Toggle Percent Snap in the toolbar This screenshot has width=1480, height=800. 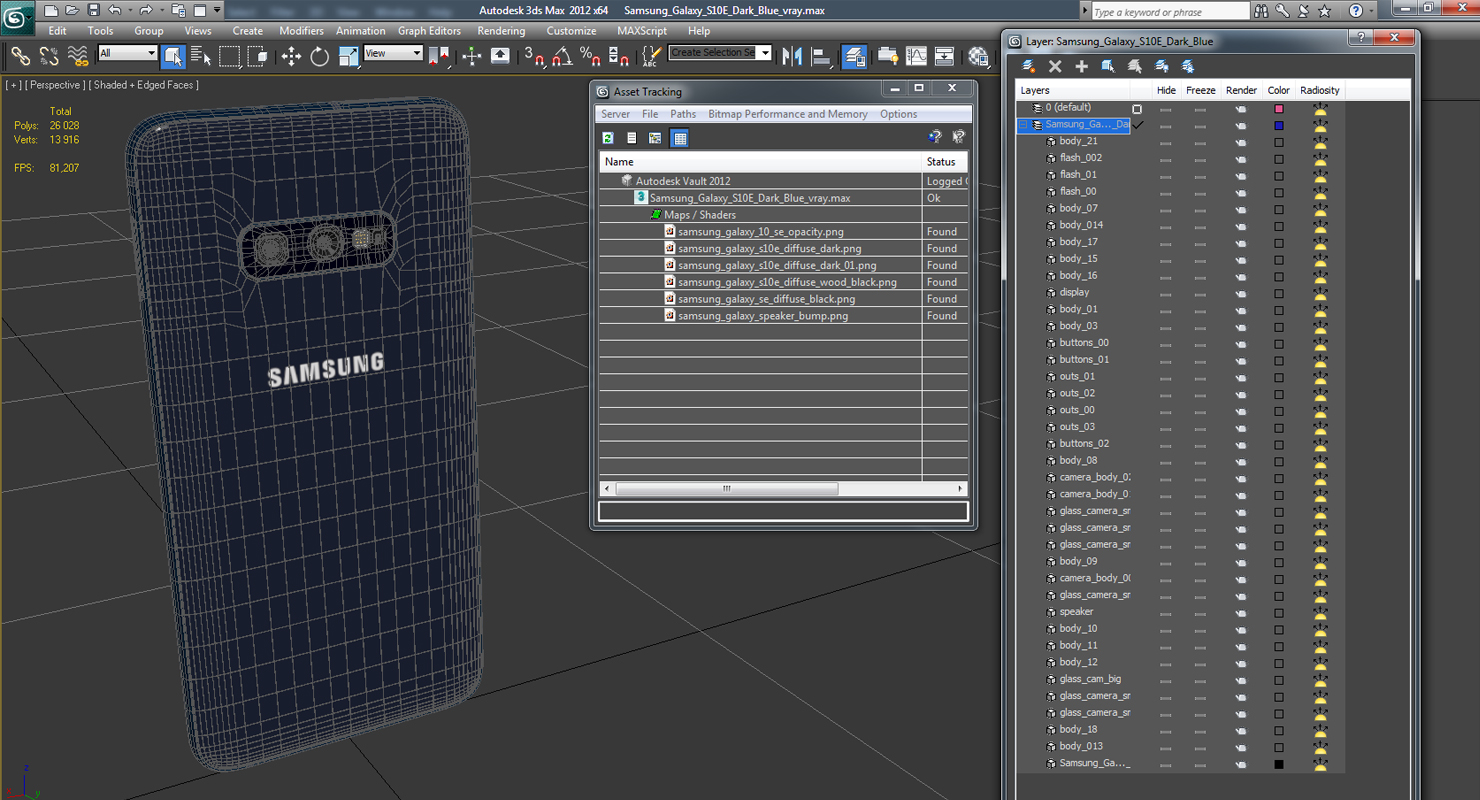(x=590, y=56)
